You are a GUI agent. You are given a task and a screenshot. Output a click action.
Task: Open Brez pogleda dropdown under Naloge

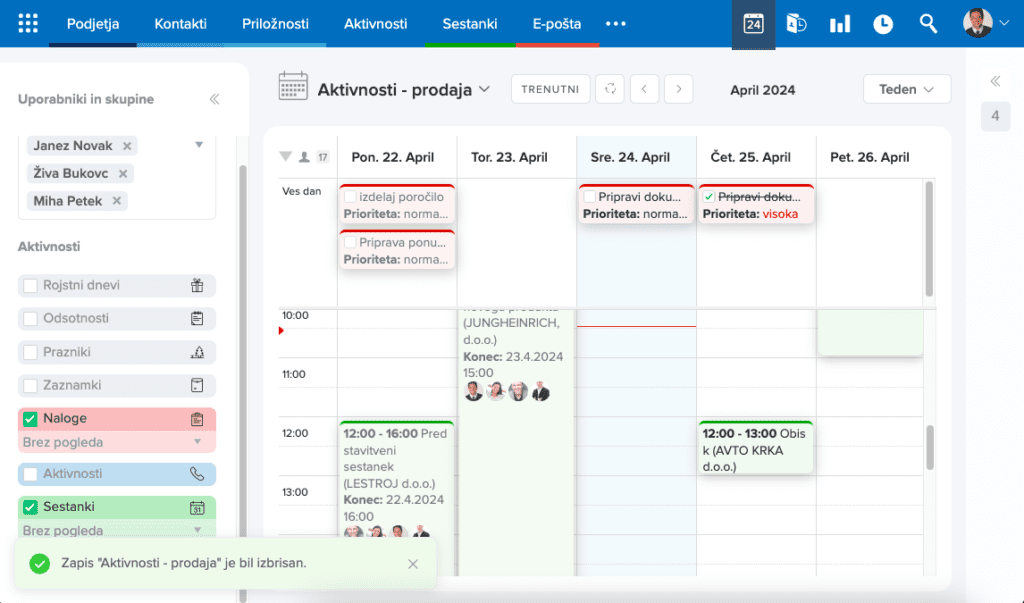click(x=197, y=442)
